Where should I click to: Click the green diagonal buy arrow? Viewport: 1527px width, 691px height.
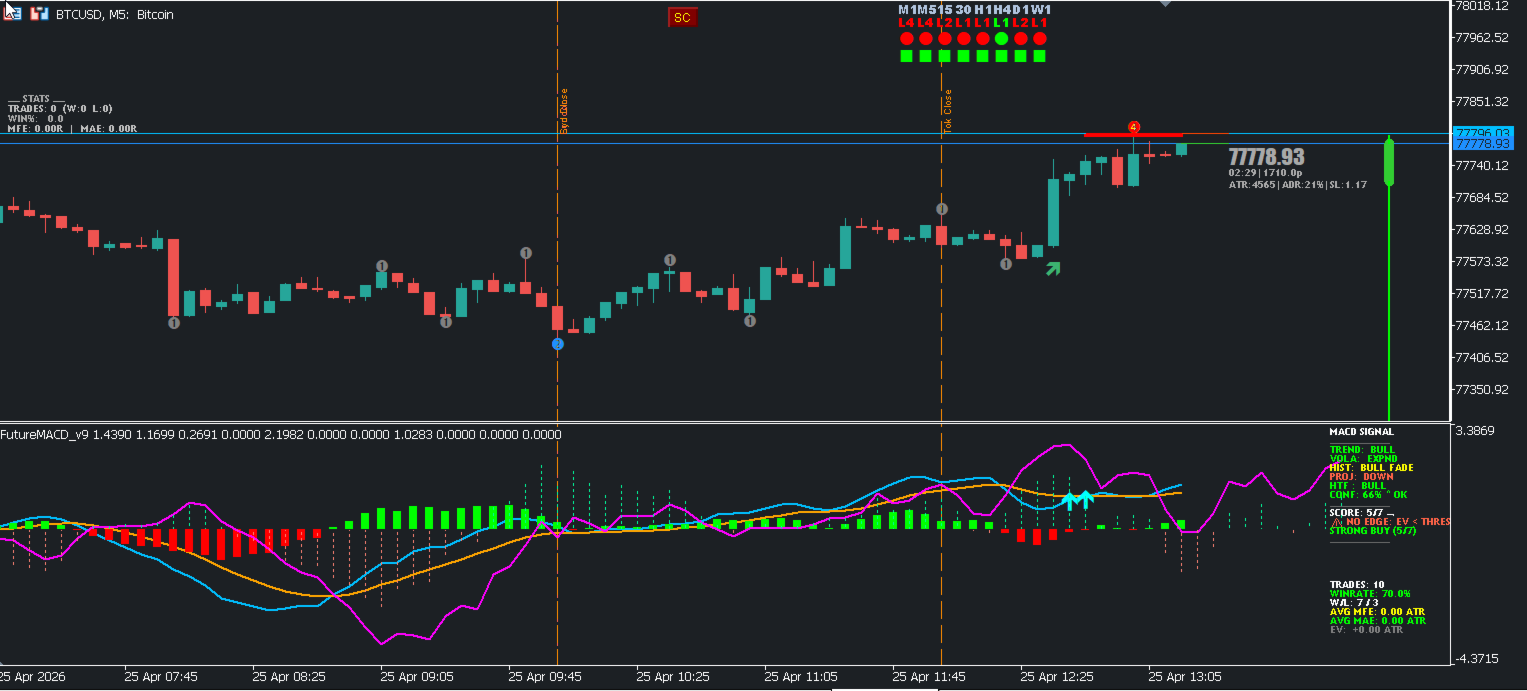1052,268
